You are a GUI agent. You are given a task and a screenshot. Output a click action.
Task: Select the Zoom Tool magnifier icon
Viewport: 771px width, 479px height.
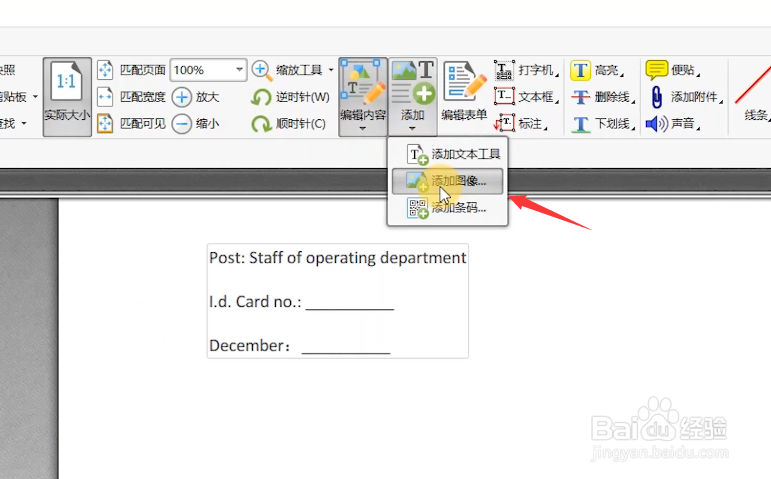point(262,70)
